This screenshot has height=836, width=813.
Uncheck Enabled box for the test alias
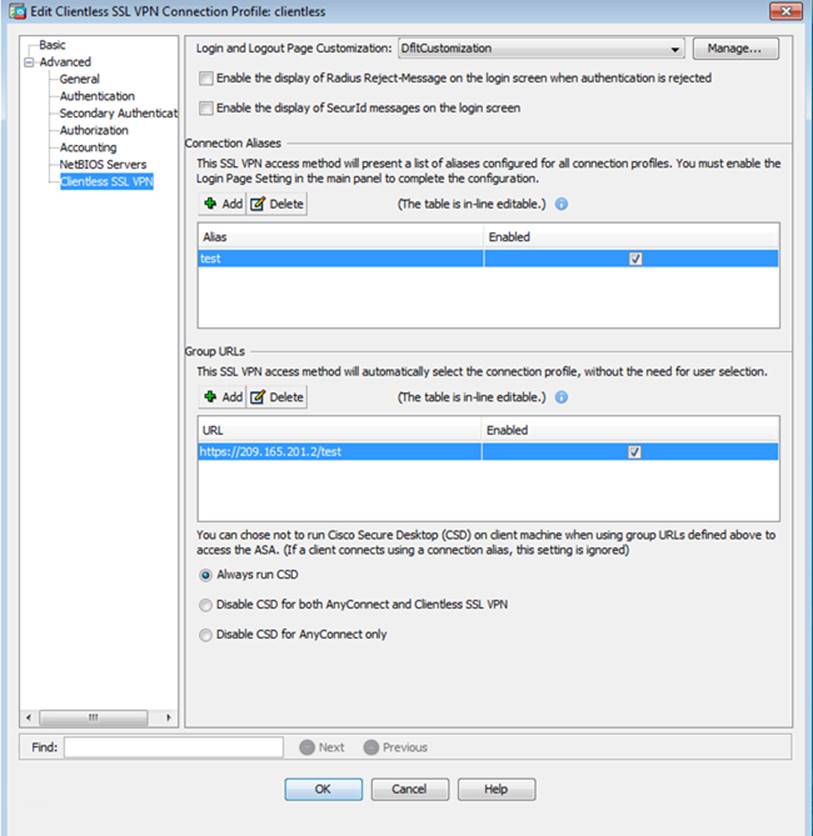[635, 258]
